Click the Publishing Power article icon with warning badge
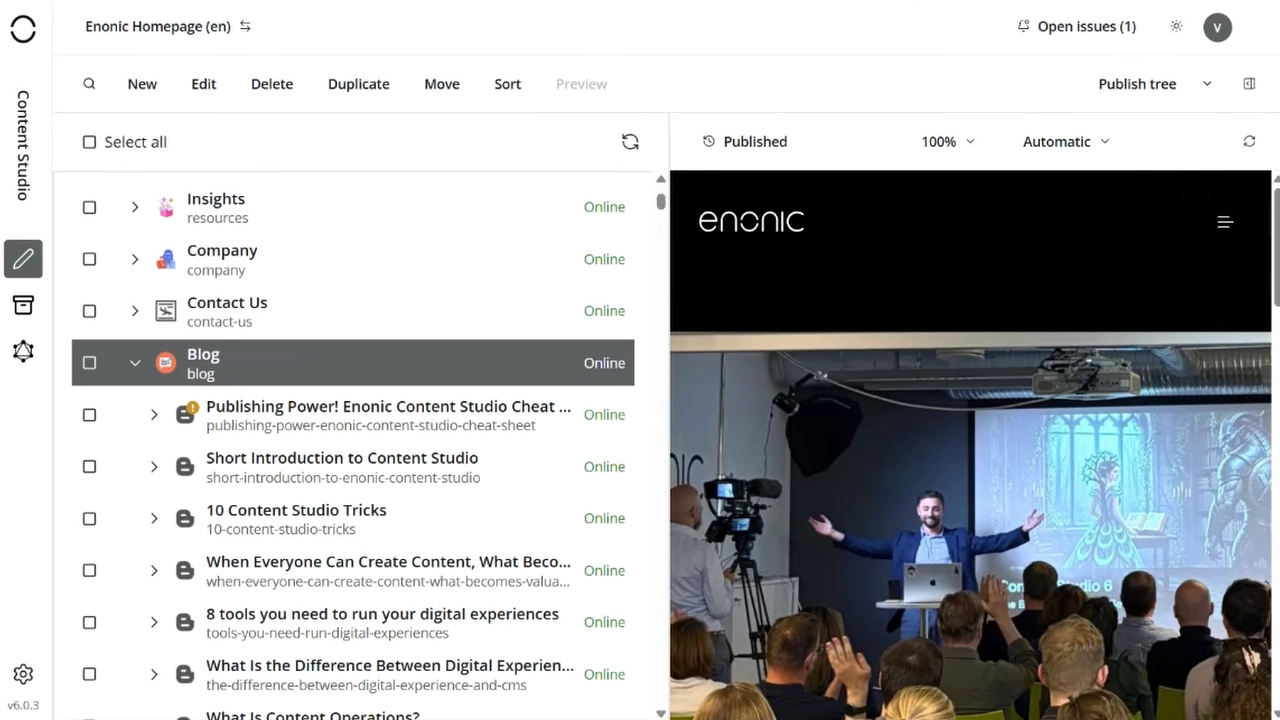The image size is (1280, 720). [x=186, y=414]
